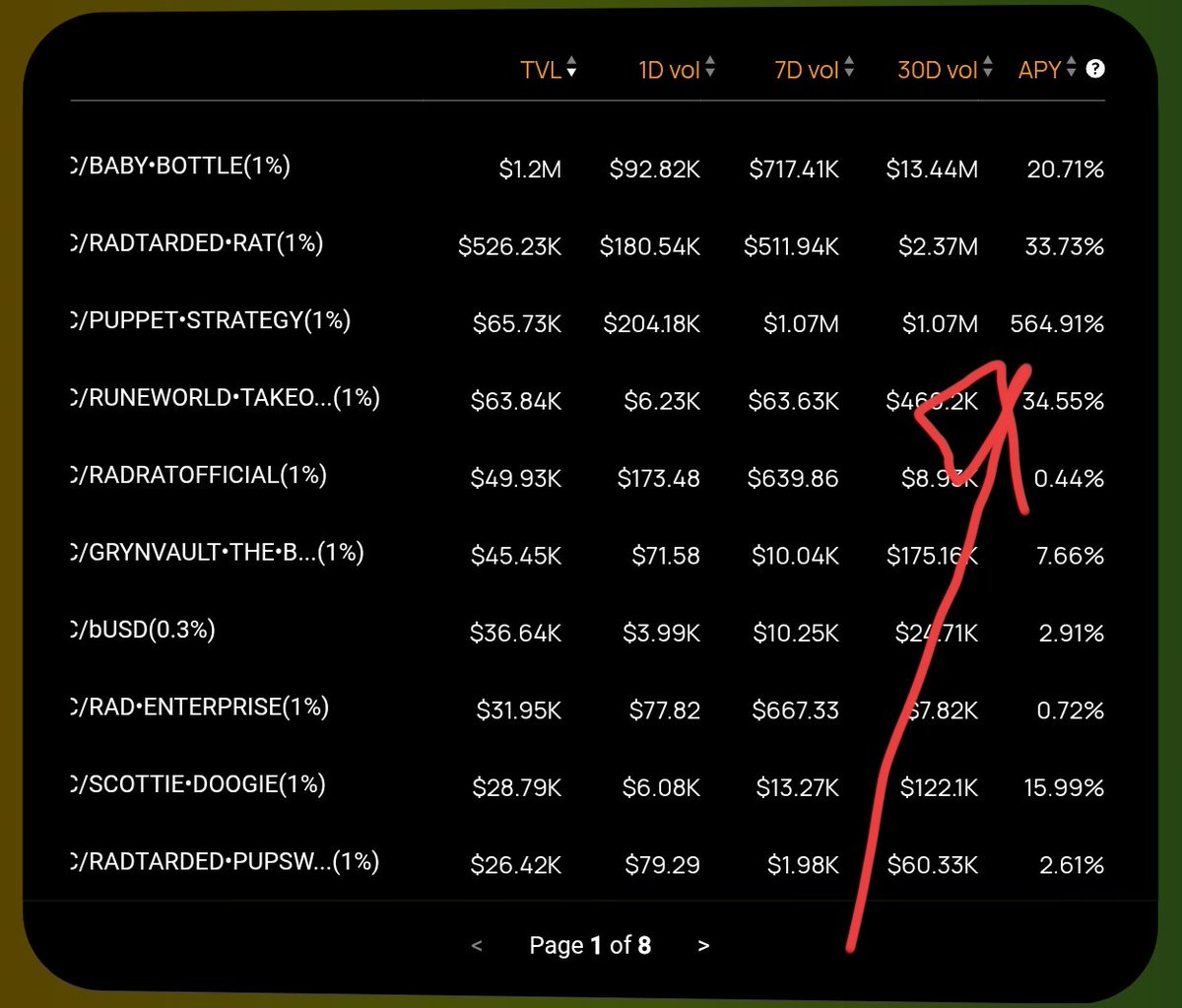The width and height of the screenshot is (1182, 1008).
Task: Click the $6.08K 1D volume cell
Action: [662, 788]
